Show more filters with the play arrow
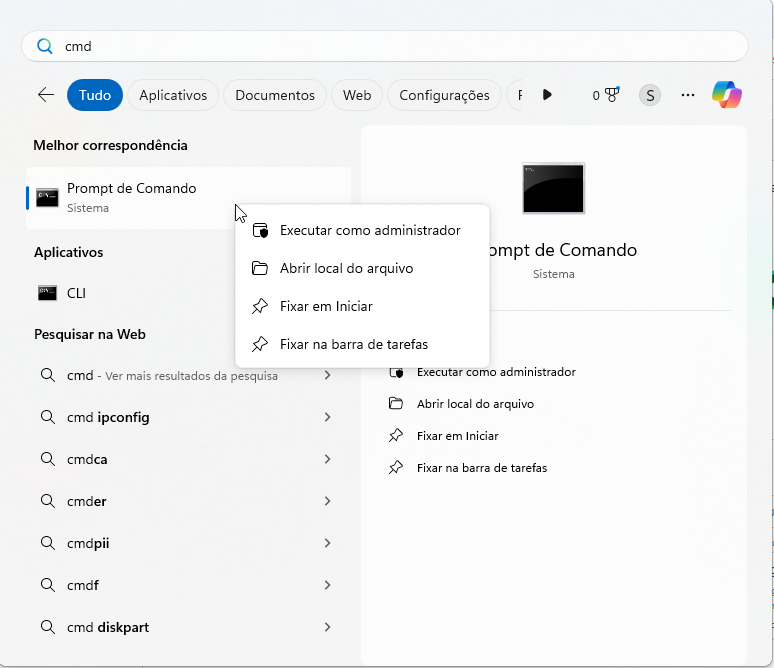Screen dimensions: 774x668 [x=547, y=94]
